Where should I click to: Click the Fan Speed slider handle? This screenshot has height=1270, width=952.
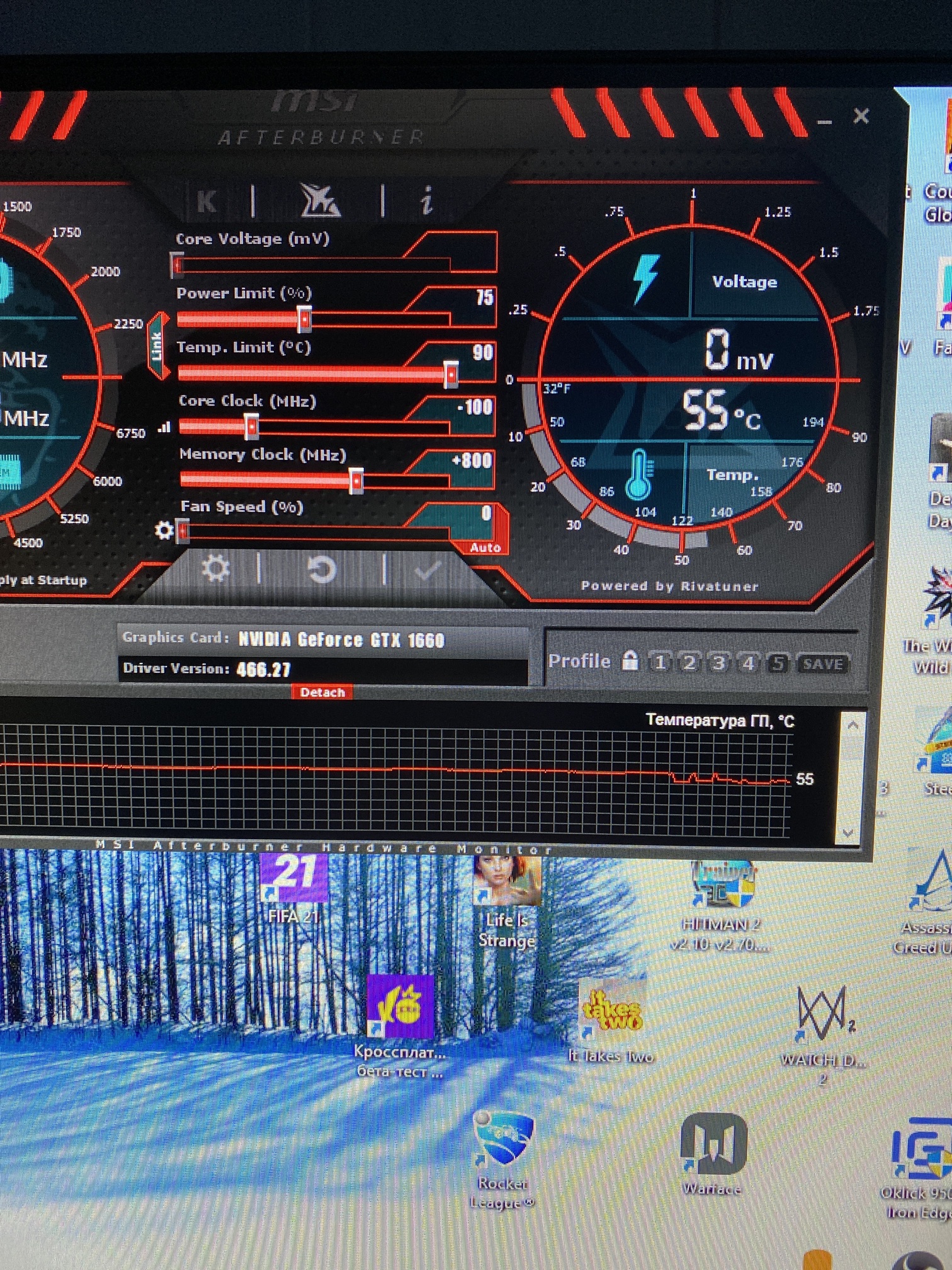[x=183, y=531]
